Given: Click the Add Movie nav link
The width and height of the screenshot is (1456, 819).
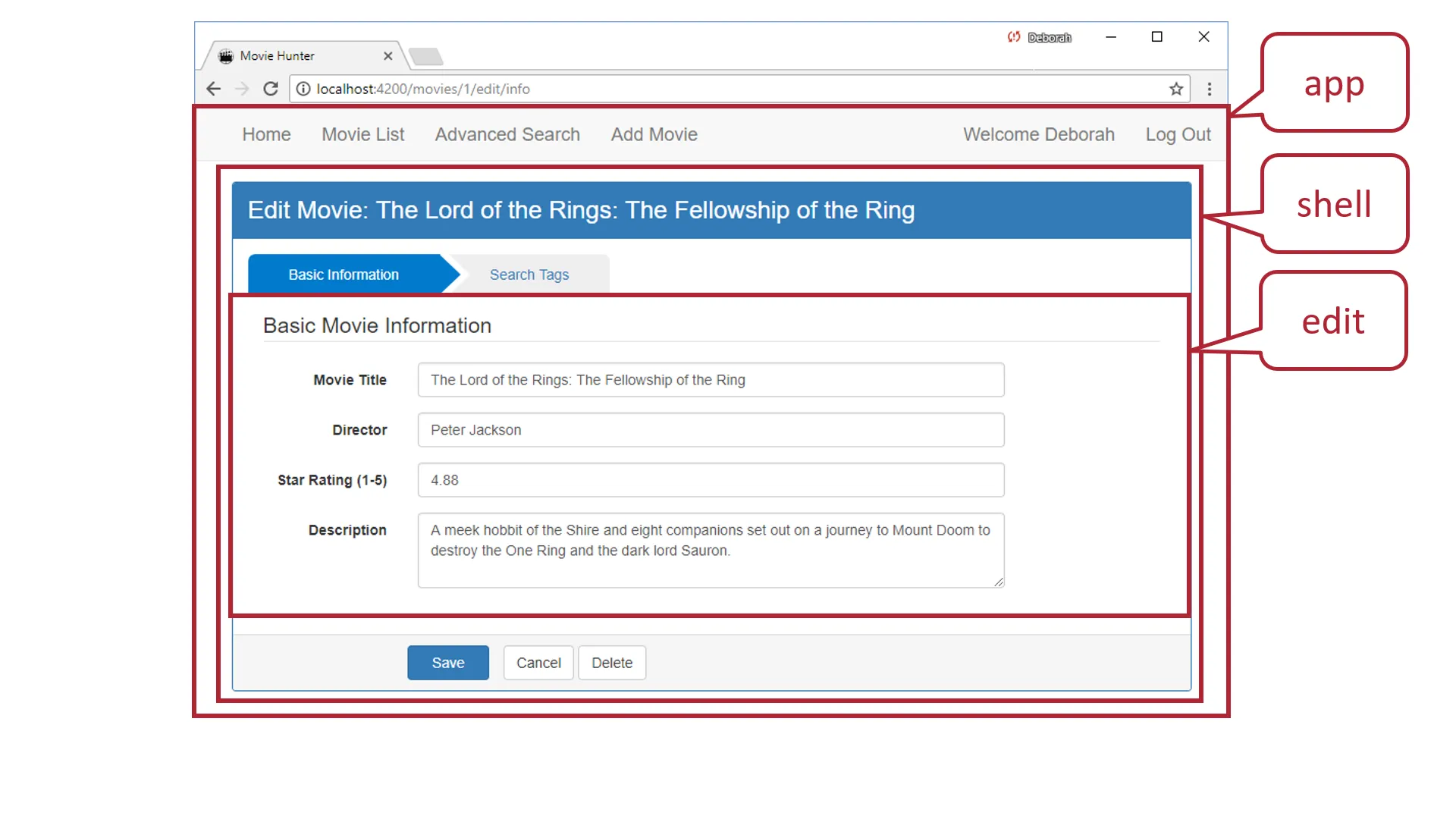Looking at the screenshot, I should point(654,134).
